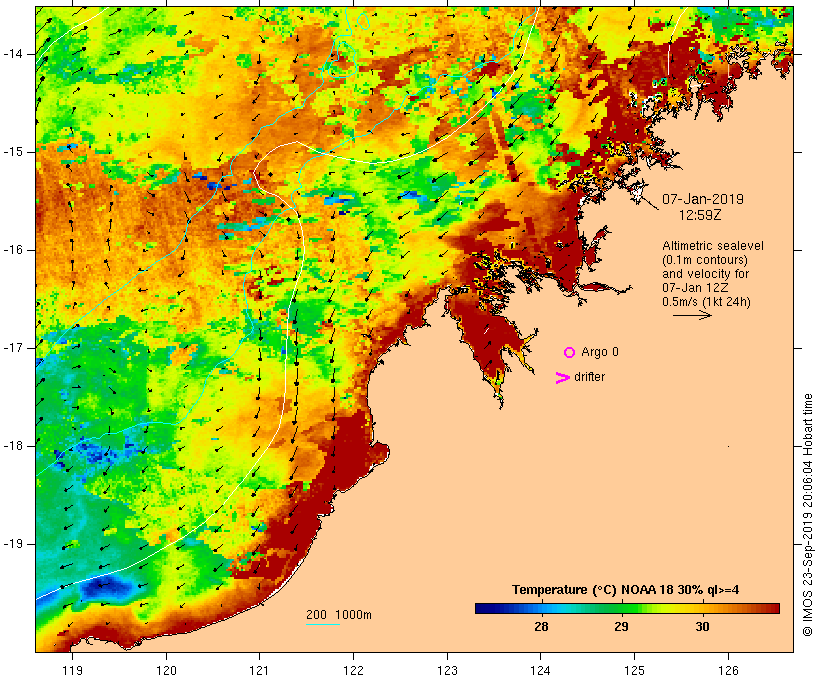Click the color bar value '30'
Image resolution: width=820 pixels, height=680 pixels.
tap(702, 626)
